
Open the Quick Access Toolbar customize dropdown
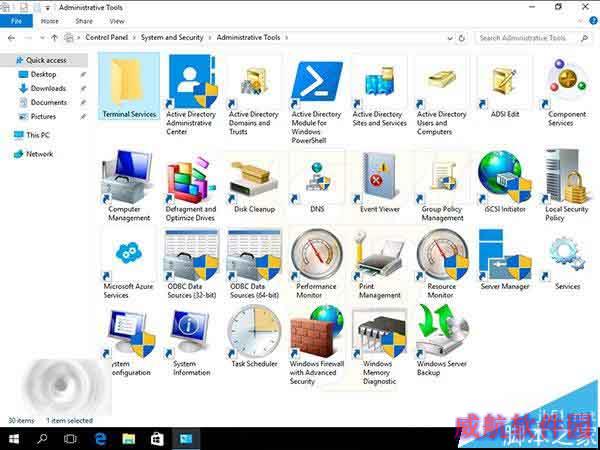click(47, 8)
